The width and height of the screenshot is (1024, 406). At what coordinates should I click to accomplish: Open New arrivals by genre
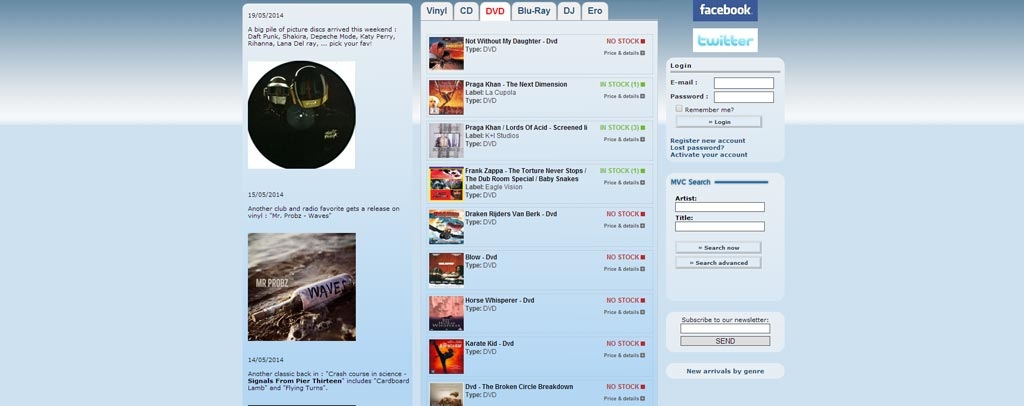pyautogui.click(x=725, y=371)
